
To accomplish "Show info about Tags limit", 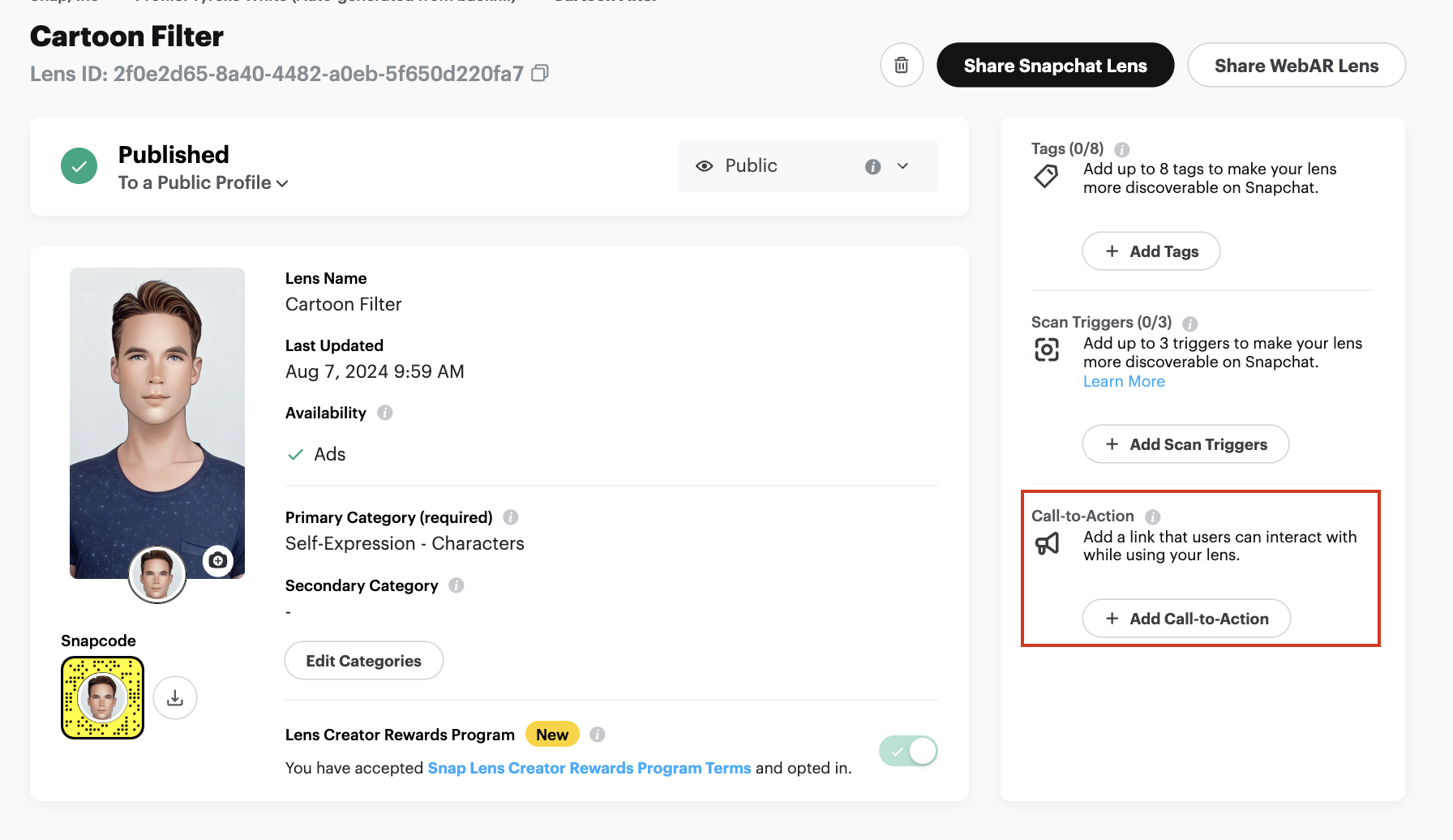I will pos(1122,149).
